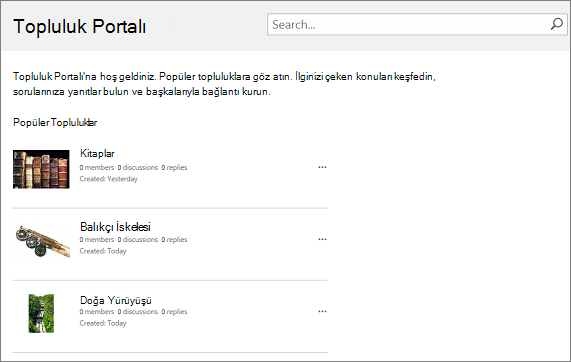Open the Kitaplar community link
This screenshot has width=571, height=362.
click(97, 154)
